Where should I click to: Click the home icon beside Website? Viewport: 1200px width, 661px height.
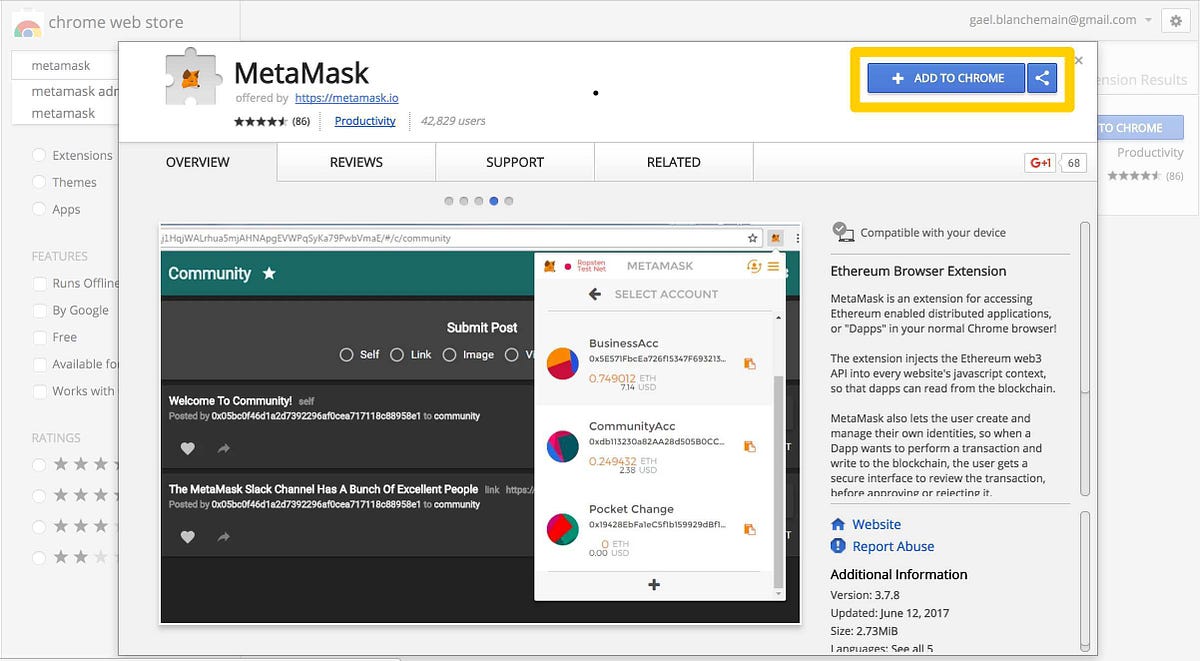pyautogui.click(x=838, y=523)
